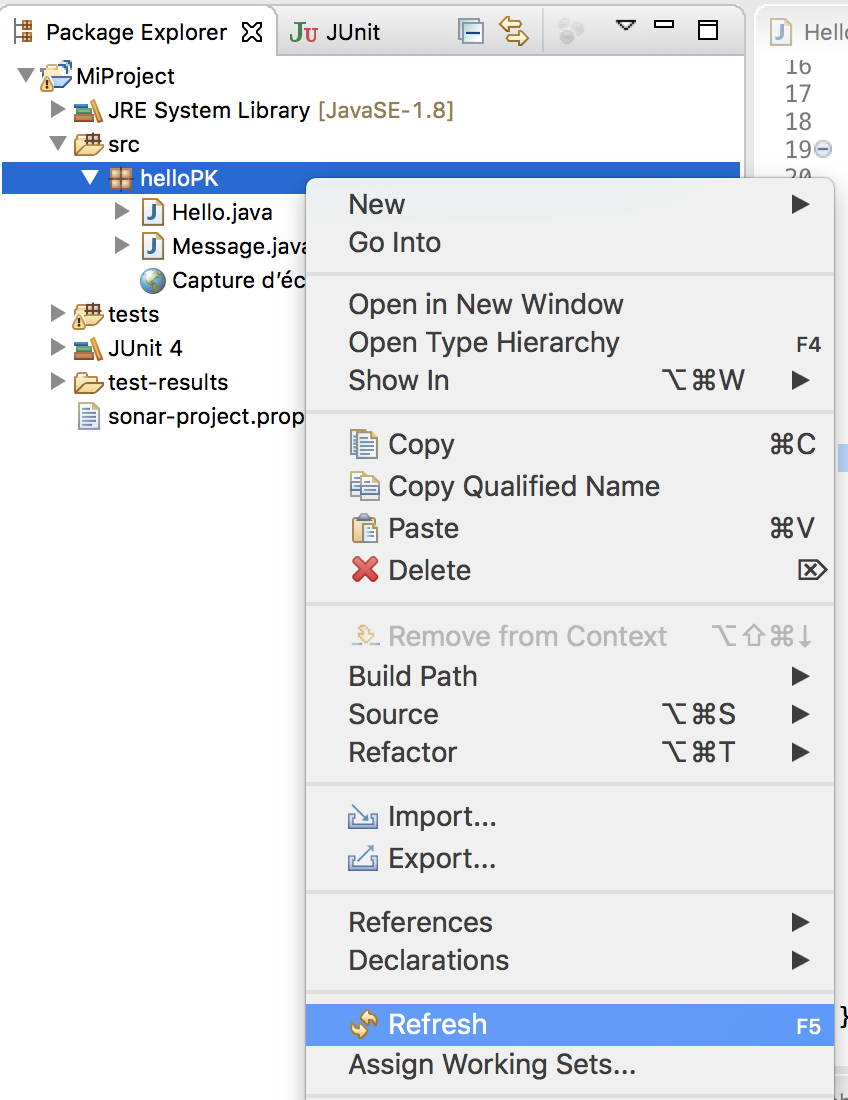Switch to the JUnit tab
This screenshot has height=1100, width=848.
coord(336,32)
